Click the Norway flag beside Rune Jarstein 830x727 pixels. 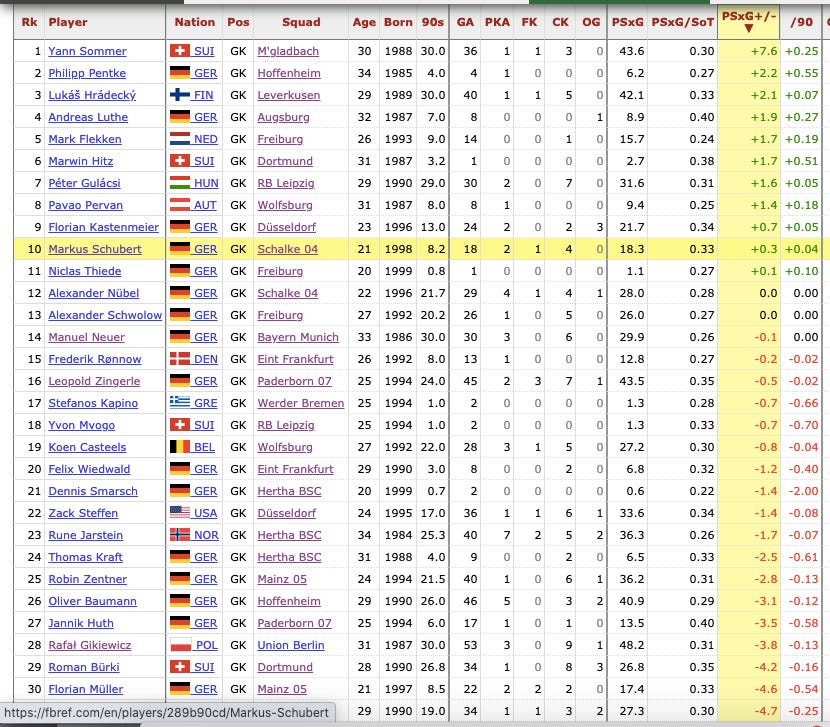[180, 535]
